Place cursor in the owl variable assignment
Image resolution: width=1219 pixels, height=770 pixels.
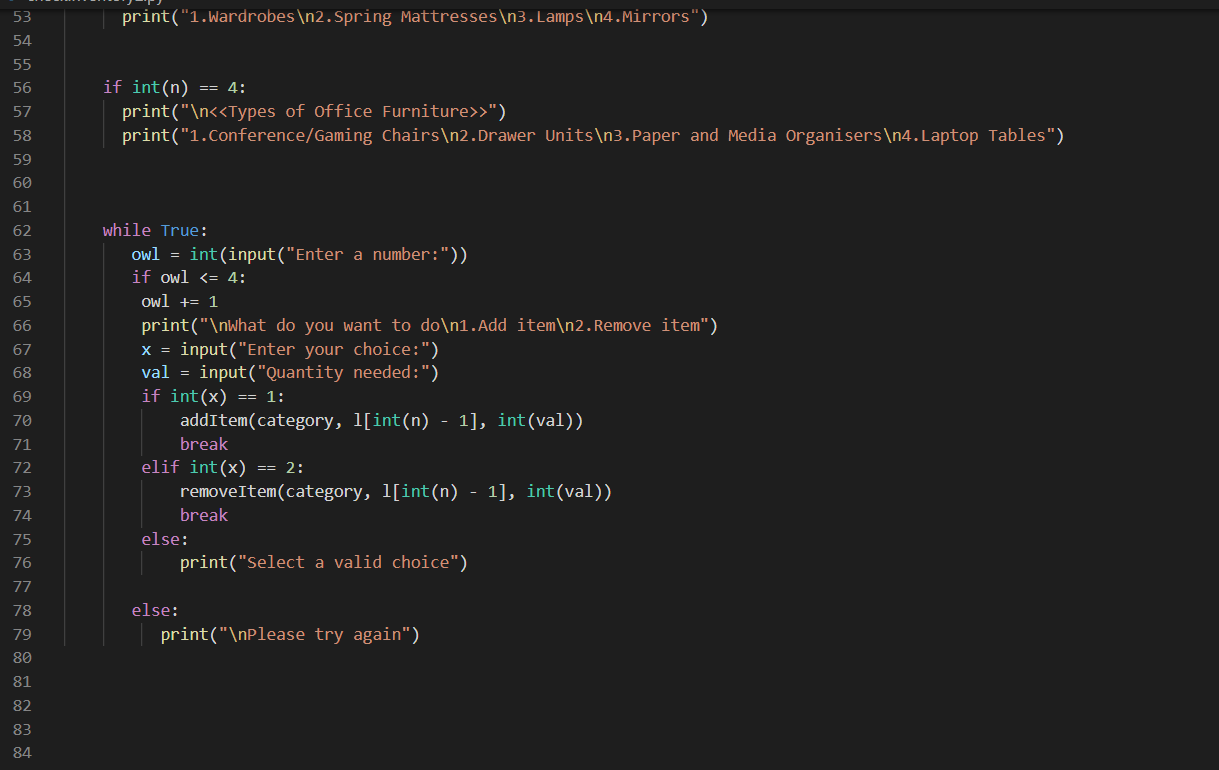point(144,254)
